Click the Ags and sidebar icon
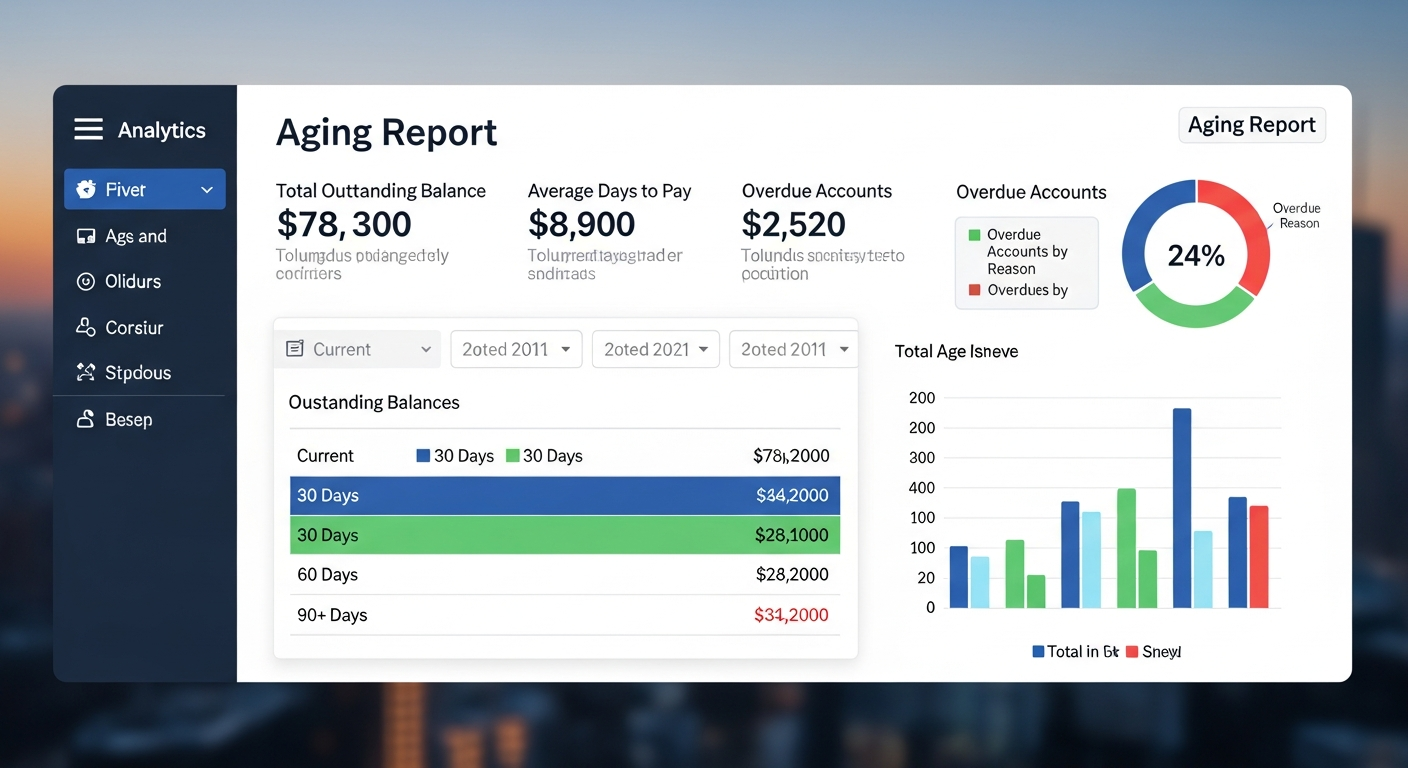This screenshot has height=768, width=1408. pyautogui.click(x=86, y=236)
